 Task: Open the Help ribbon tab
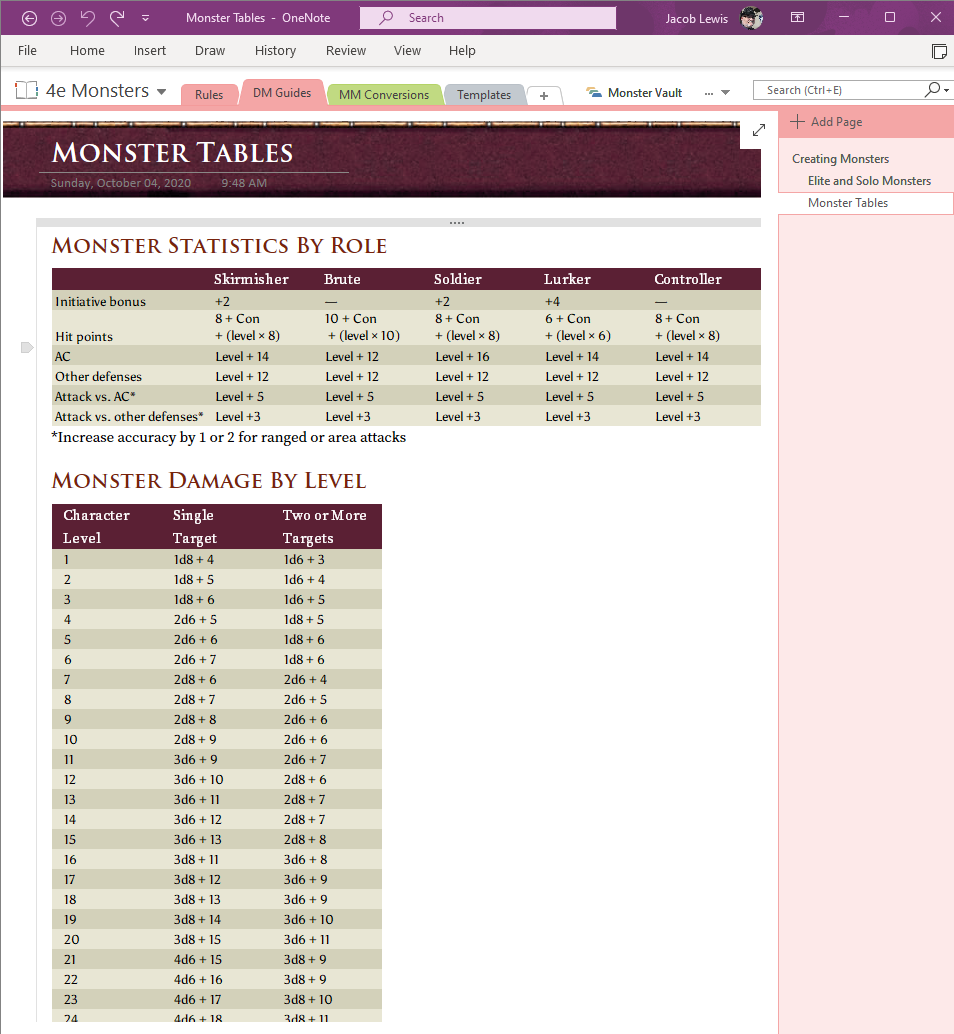(462, 51)
